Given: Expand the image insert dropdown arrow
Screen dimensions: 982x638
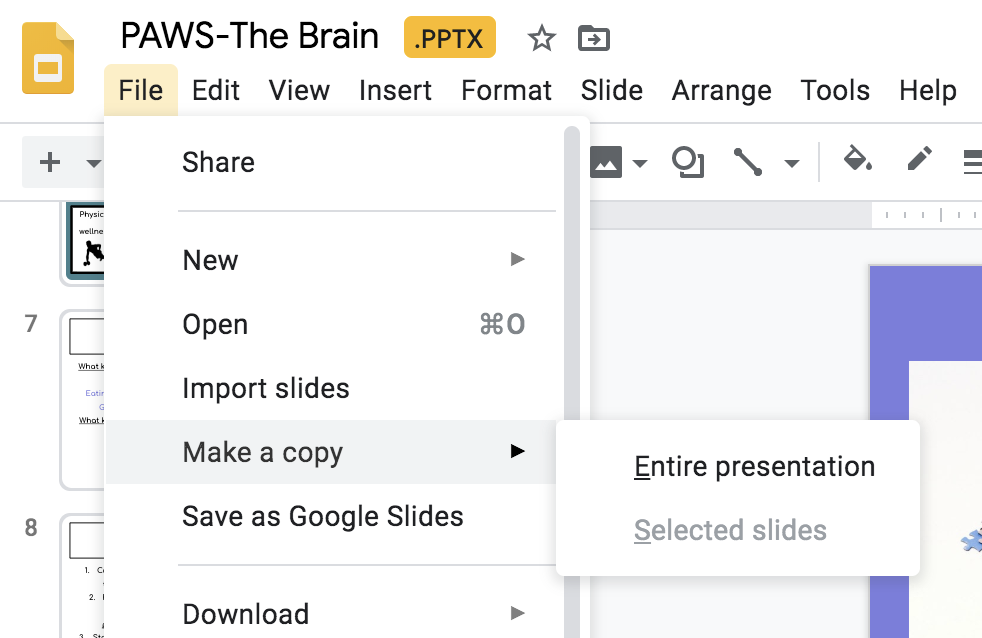Looking at the screenshot, I should (x=640, y=163).
